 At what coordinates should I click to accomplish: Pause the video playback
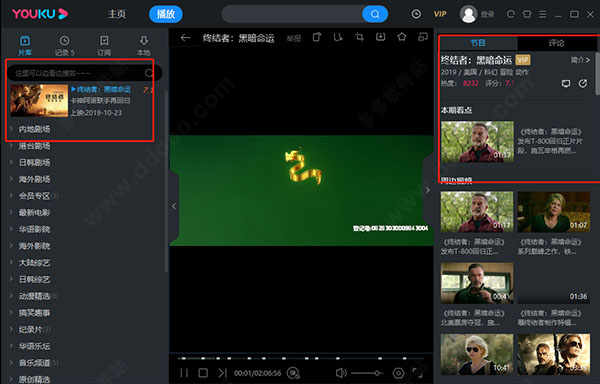point(184,373)
